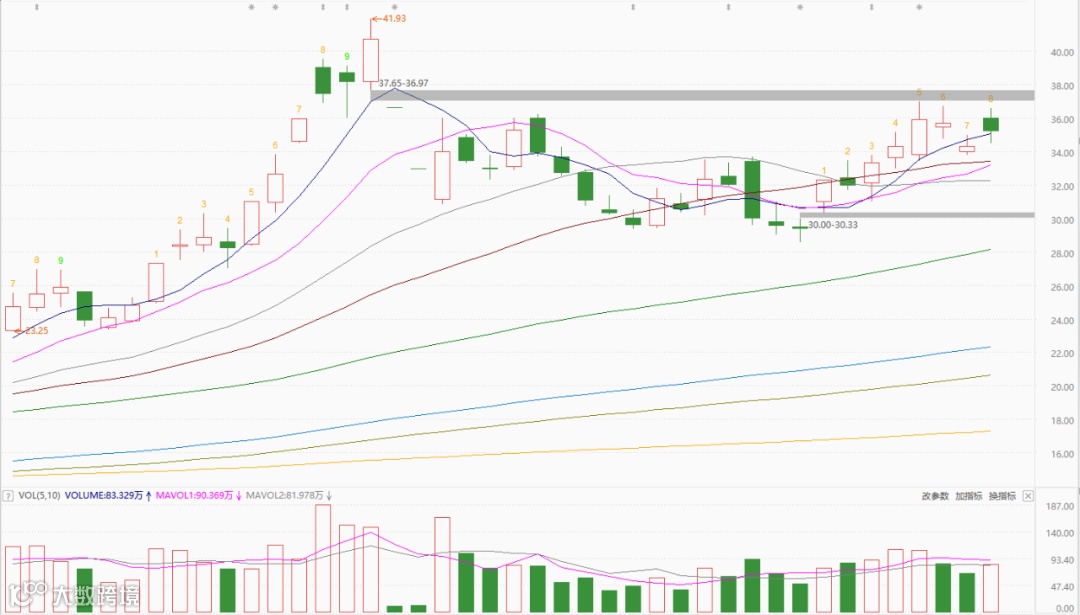Click the 30.00 price axis label

coord(1062,220)
